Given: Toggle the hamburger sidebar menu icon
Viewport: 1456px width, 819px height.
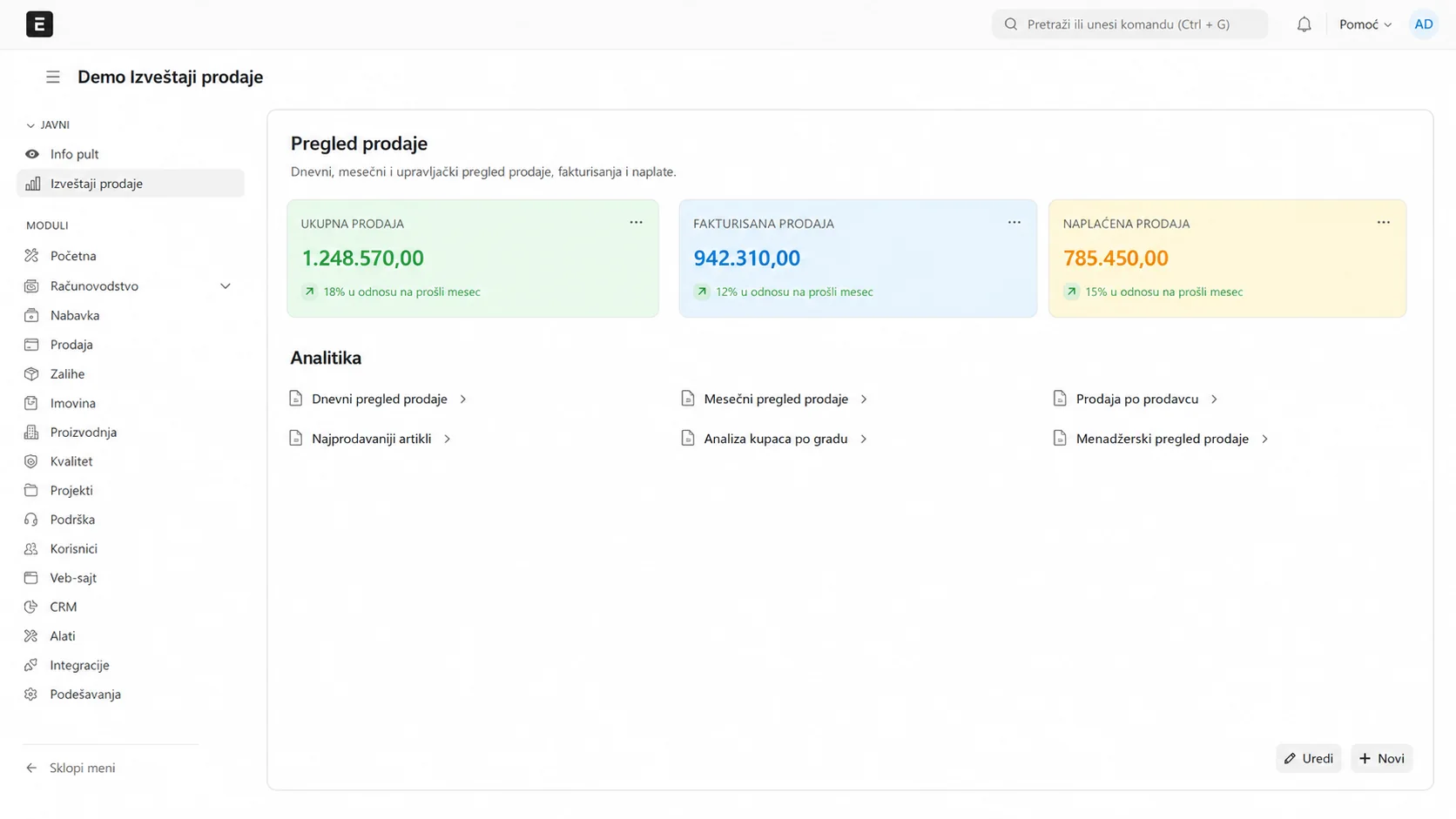Looking at the screenshot, I should tap(53, 77).
